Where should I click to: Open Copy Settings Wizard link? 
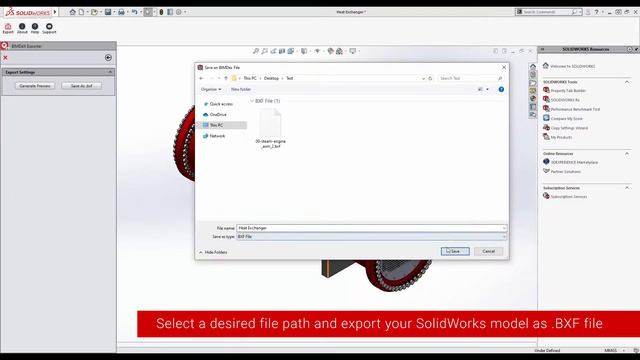[569, 128]
